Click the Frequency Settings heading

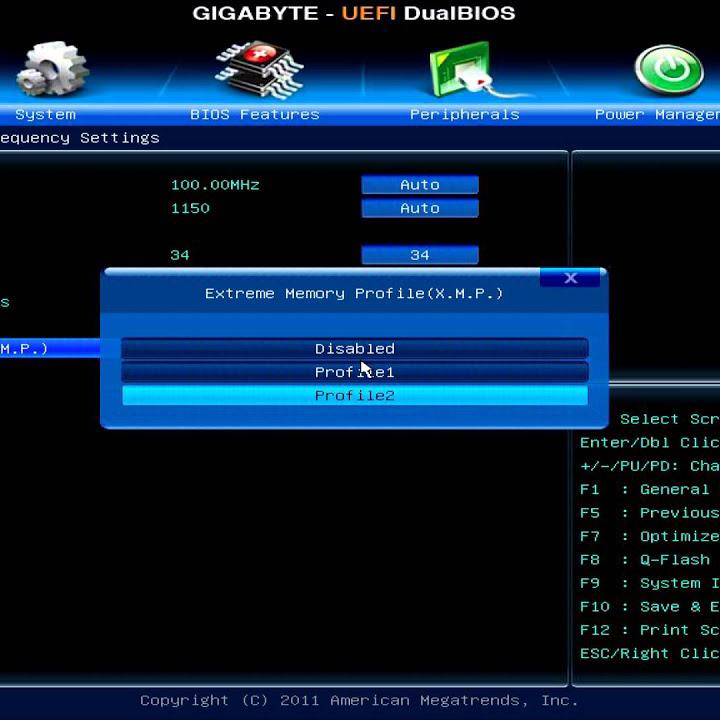click(80, 138)
